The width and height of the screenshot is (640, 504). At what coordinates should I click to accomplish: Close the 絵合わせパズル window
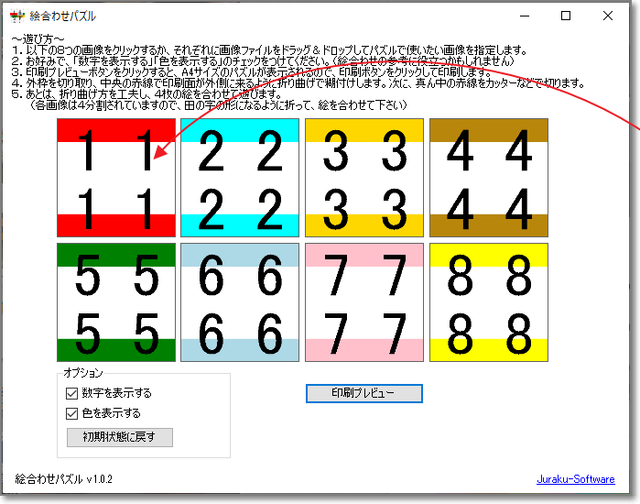click(x=612, y=16)
